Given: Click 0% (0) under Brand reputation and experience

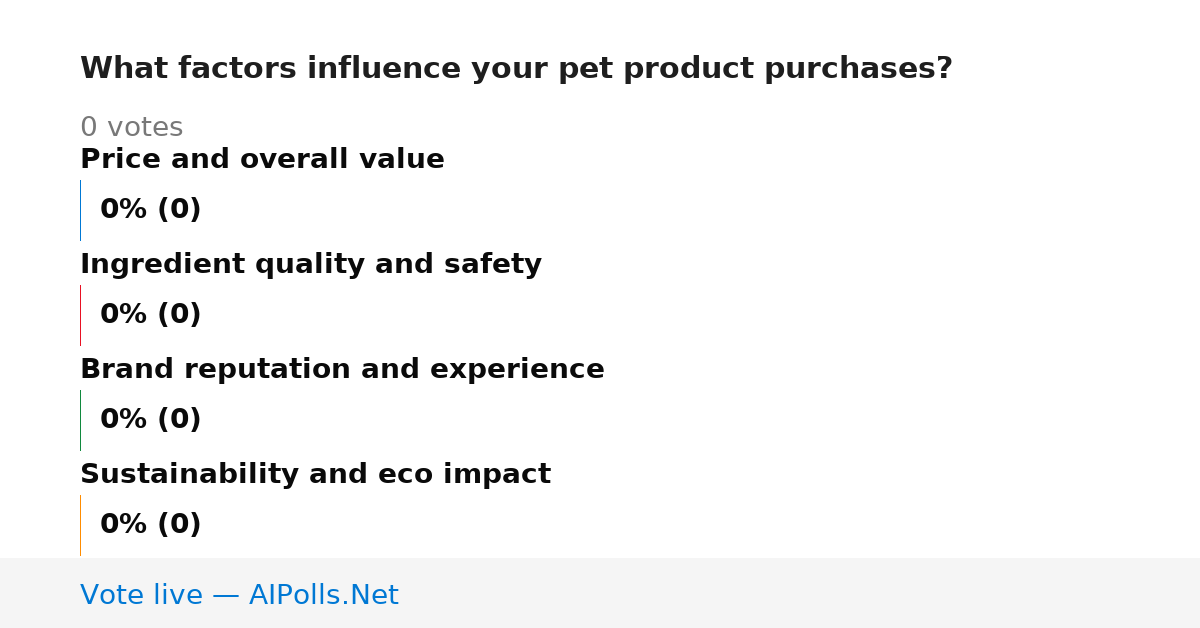Looking at the screenshot, I should point(151,420).
